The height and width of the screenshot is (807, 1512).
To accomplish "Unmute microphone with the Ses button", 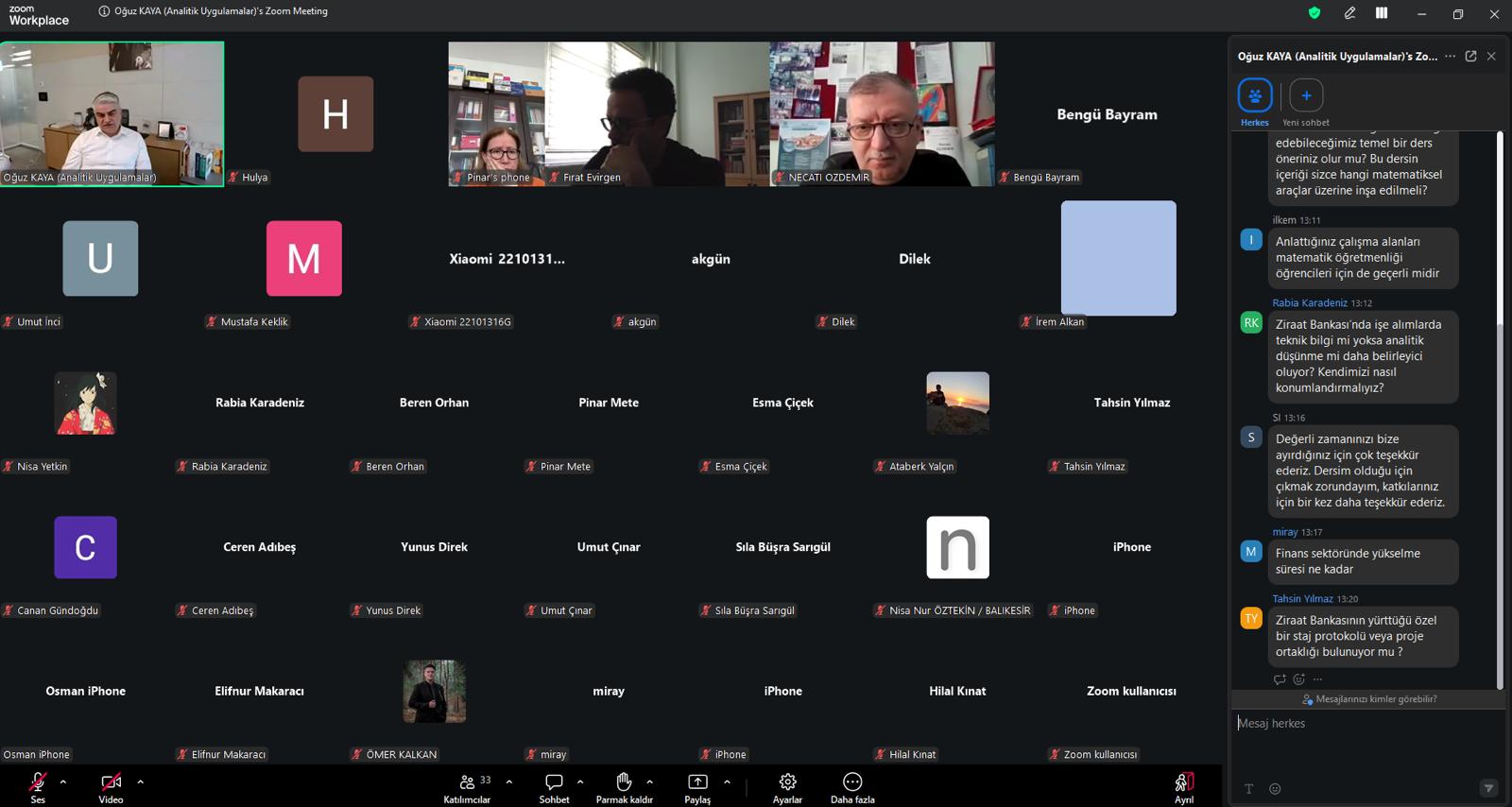I will tap(38, 787).
